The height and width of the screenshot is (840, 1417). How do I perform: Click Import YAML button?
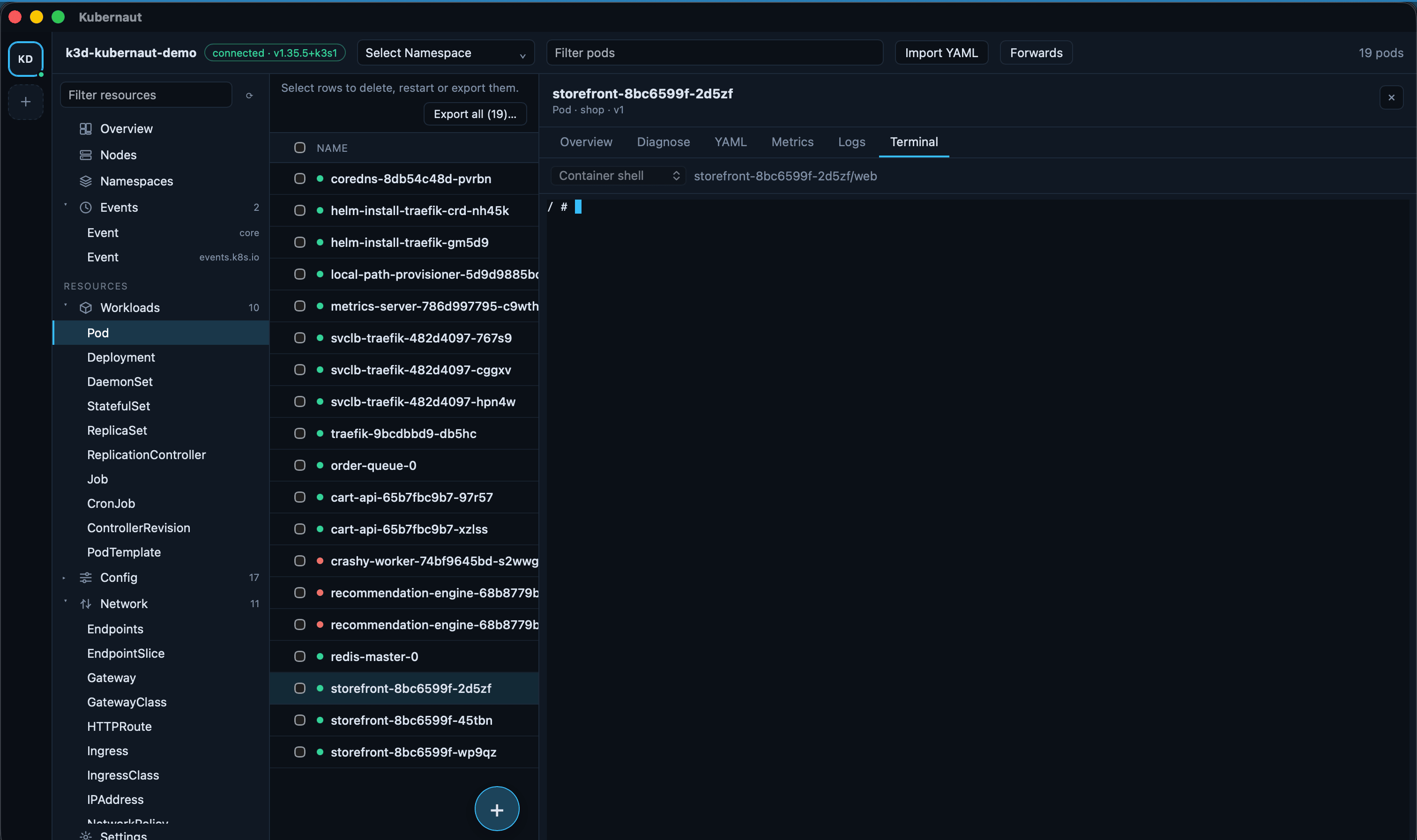point(941,52)
